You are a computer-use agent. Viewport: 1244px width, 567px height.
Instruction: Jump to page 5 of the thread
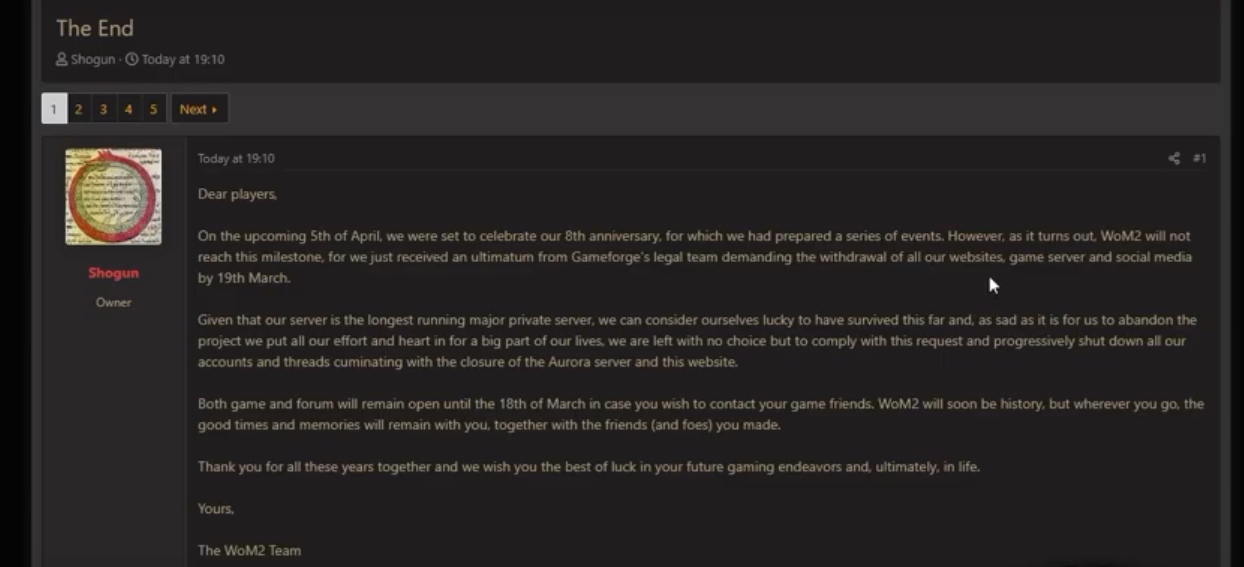(x=153, y=109)
